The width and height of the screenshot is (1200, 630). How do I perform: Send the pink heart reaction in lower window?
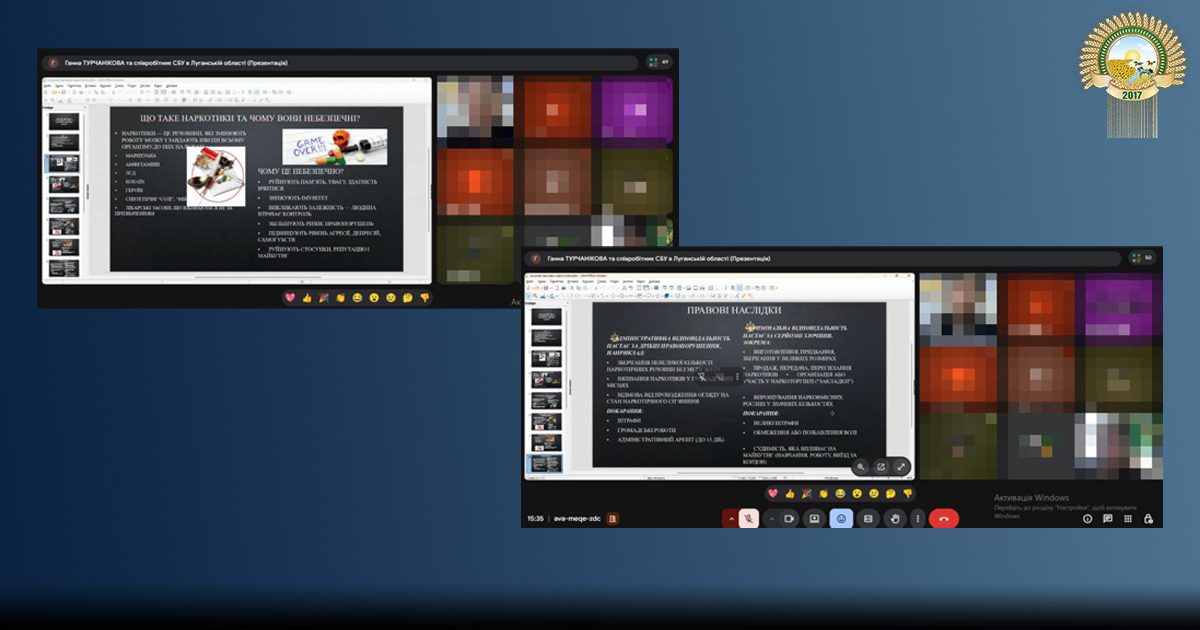click(772, 494)
